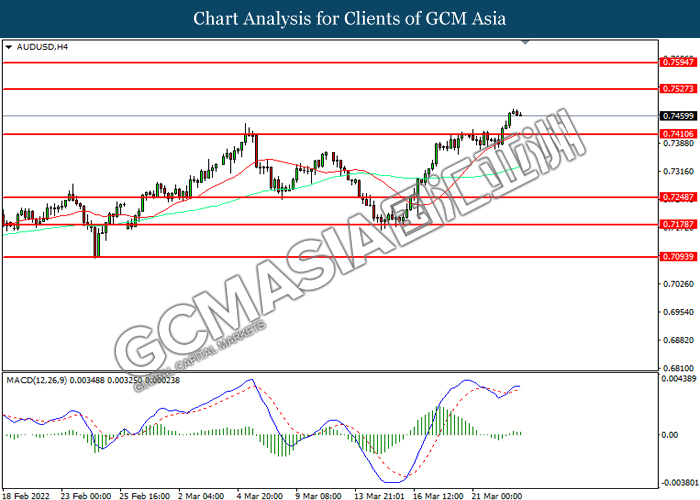Click the 21 Mar 00:00 time label

[497, 496]
